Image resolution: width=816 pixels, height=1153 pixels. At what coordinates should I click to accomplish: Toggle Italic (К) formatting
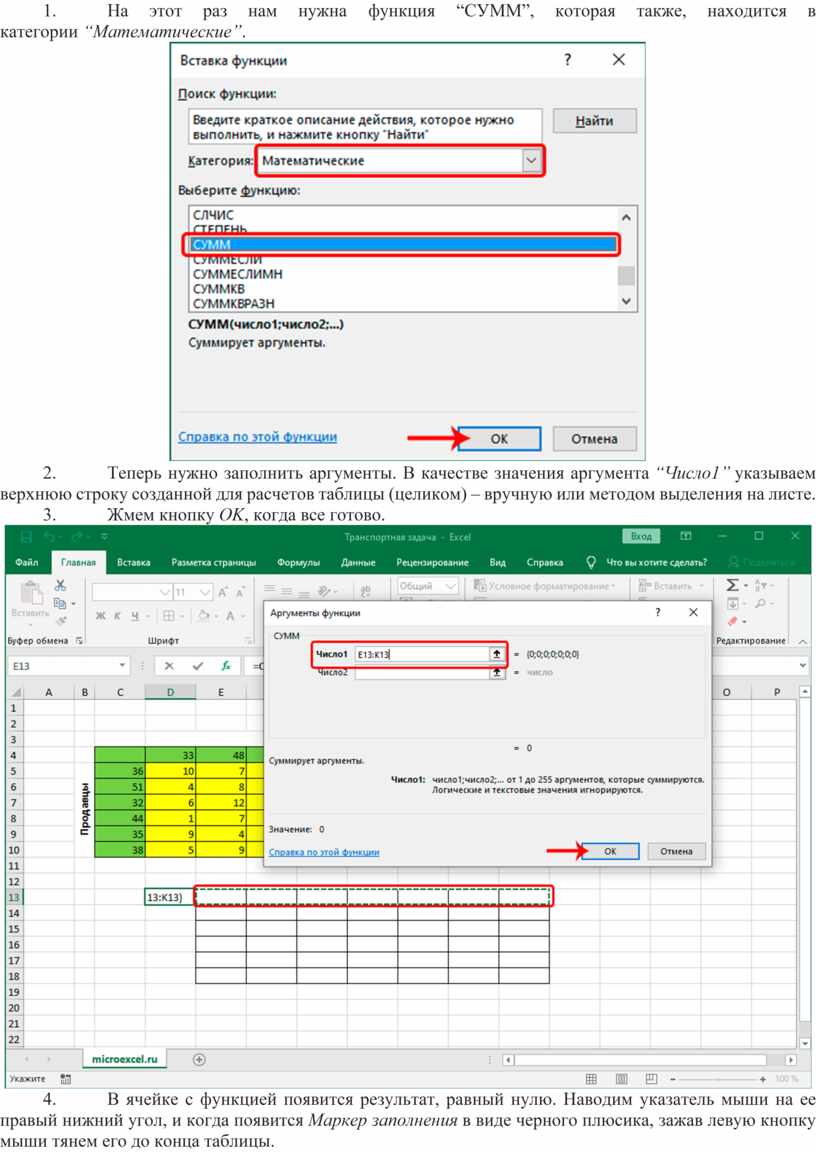point(117,615)
